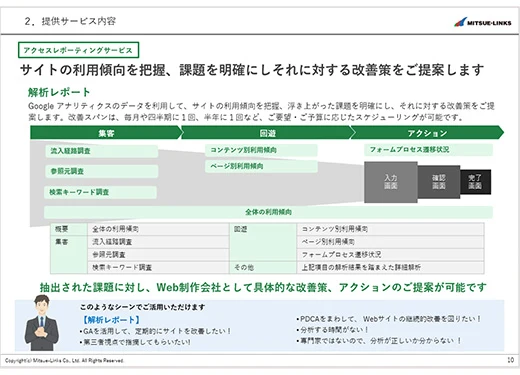
Task: Click '流入経路調査' label in the funnel diagram
Action: pyautogui.click(x=102, y=151)
